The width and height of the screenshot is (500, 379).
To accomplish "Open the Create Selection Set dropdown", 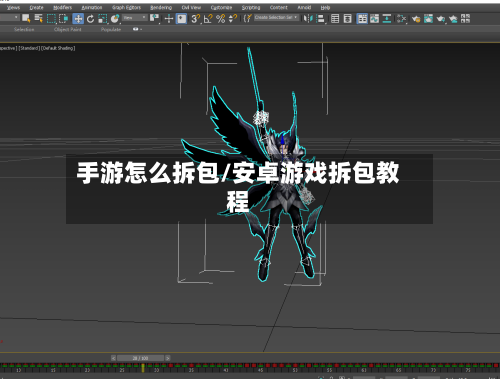I will (276, 17).
